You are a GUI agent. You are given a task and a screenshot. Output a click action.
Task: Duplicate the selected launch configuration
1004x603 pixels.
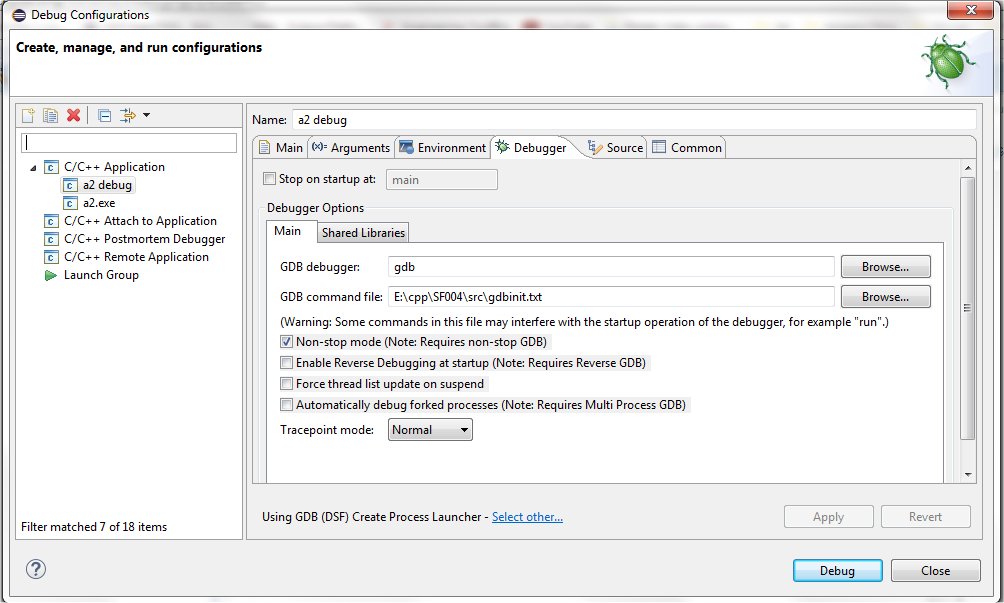[x=49, y=115]
